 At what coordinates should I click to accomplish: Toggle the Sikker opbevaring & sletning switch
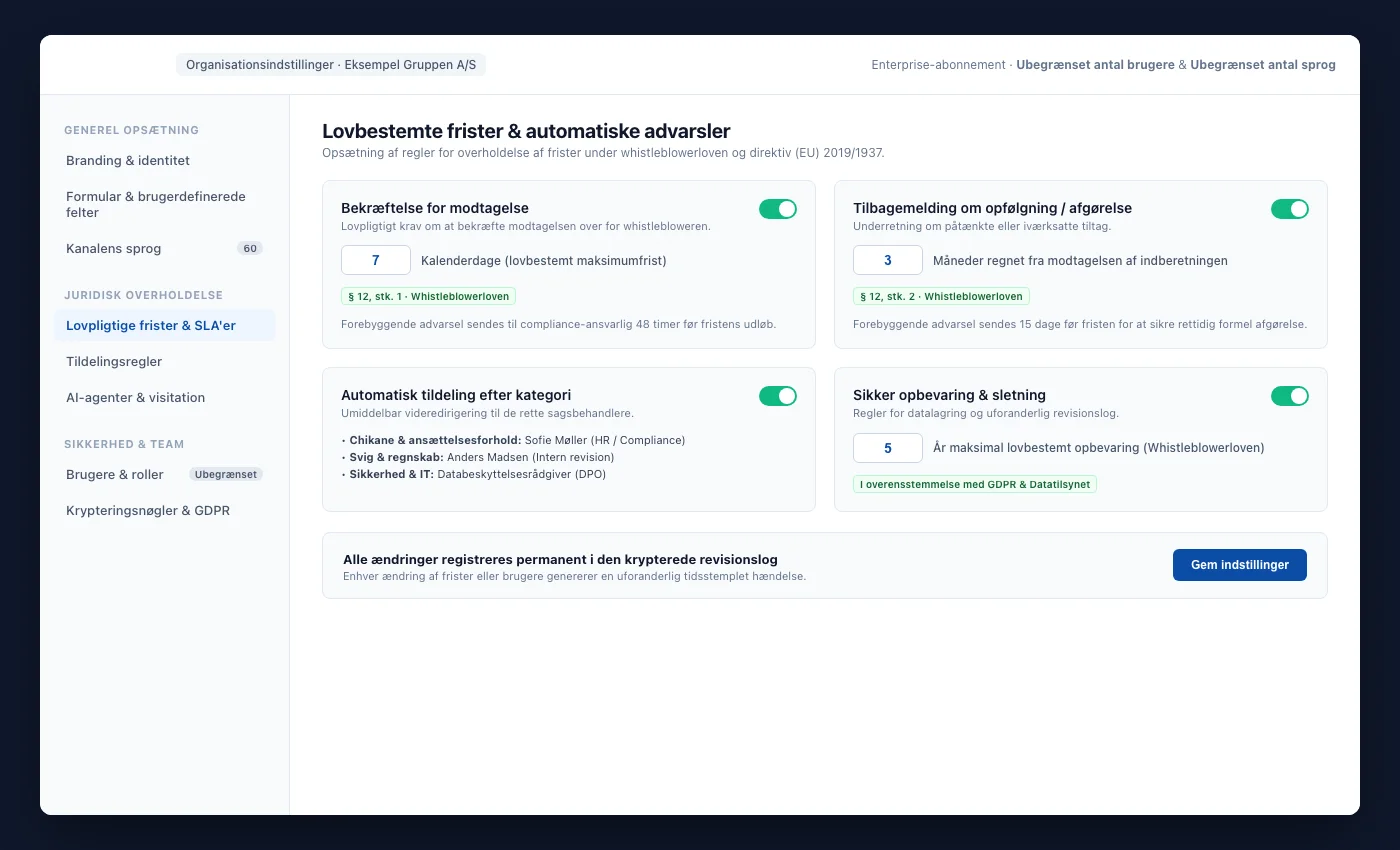tap(1290, 396)
